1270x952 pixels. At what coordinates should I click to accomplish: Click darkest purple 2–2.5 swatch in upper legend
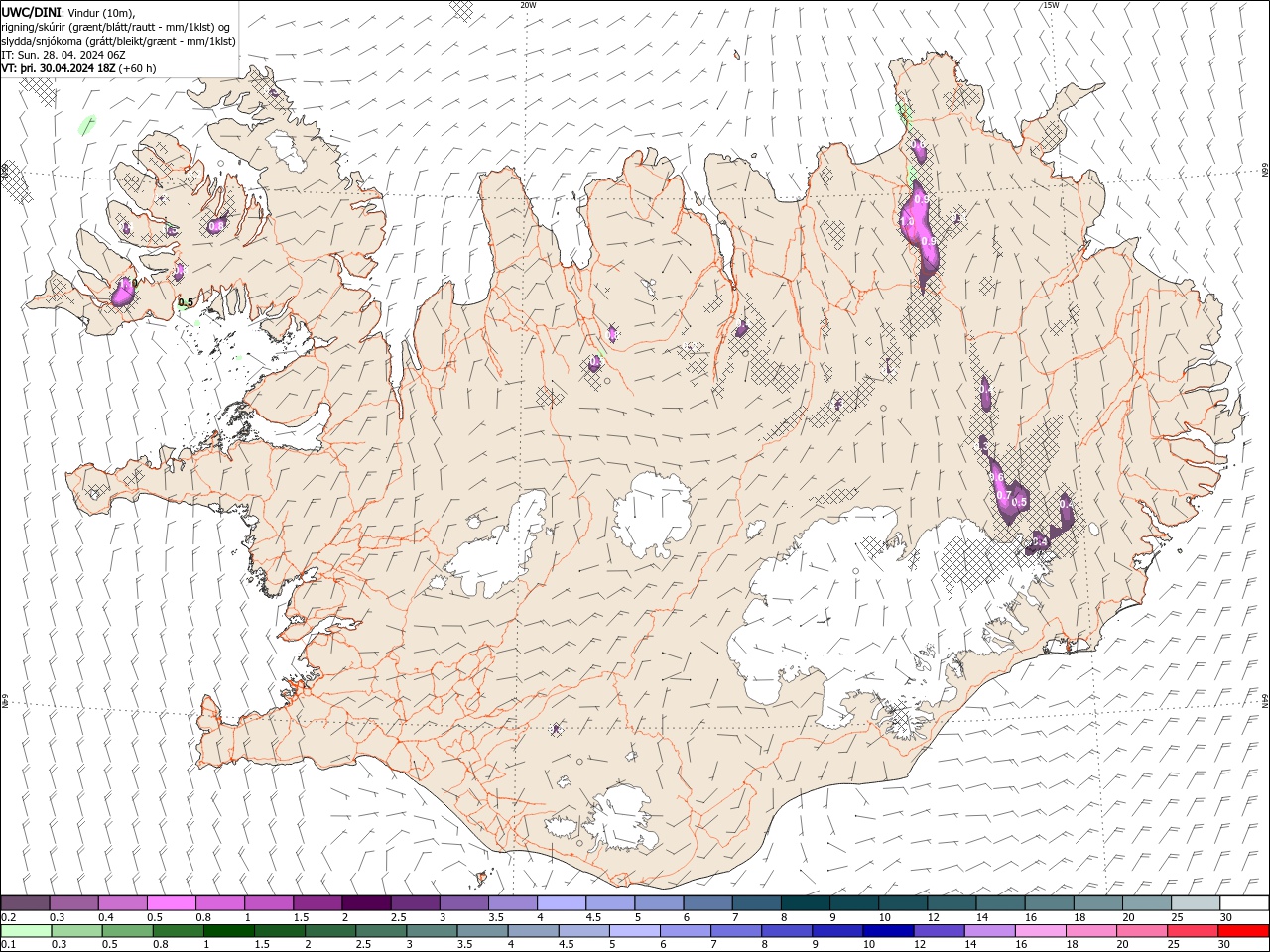click(365, 903)
